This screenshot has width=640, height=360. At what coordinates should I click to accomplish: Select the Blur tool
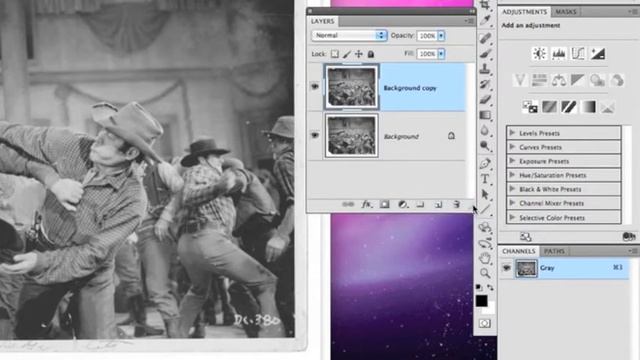pos(485,131)
